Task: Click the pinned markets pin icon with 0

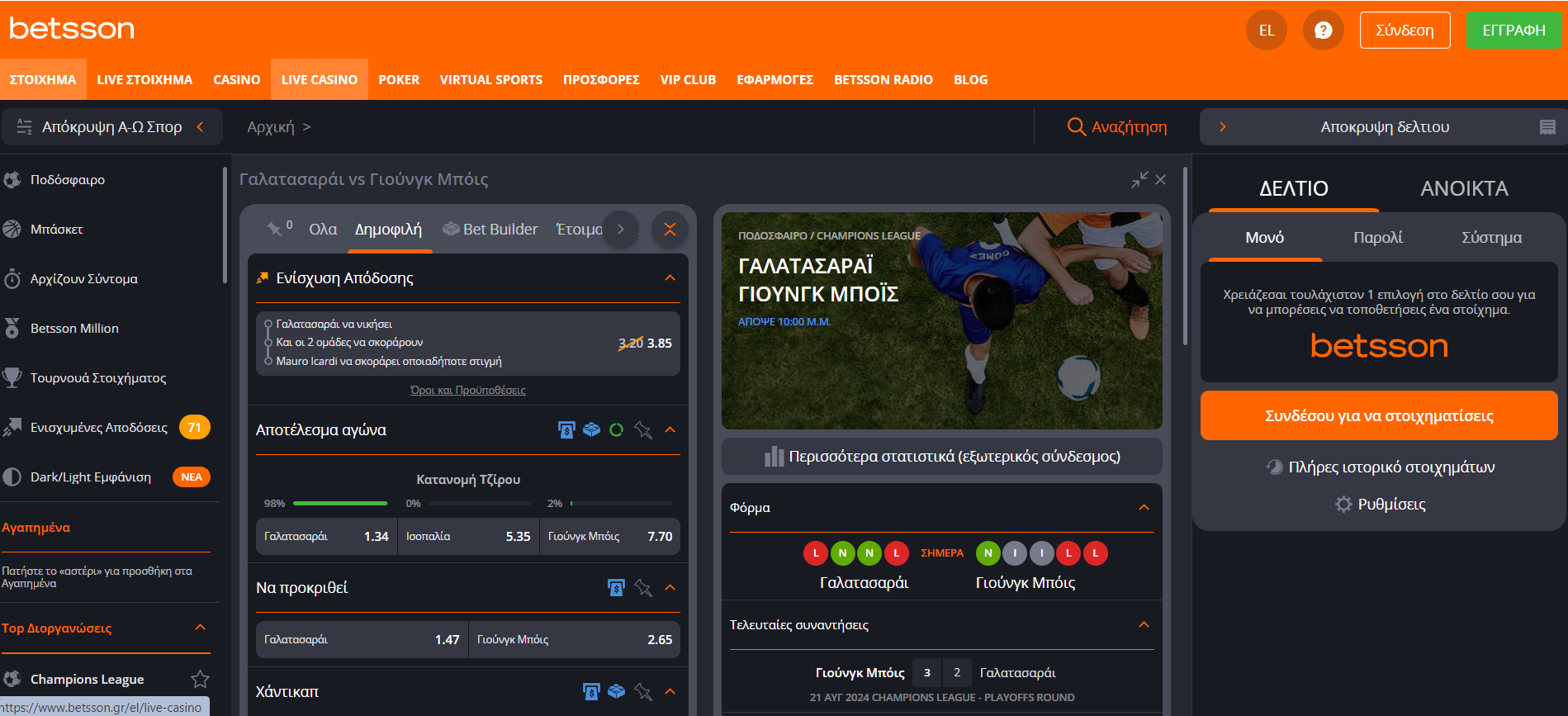Action: click(x=275, y=229)
